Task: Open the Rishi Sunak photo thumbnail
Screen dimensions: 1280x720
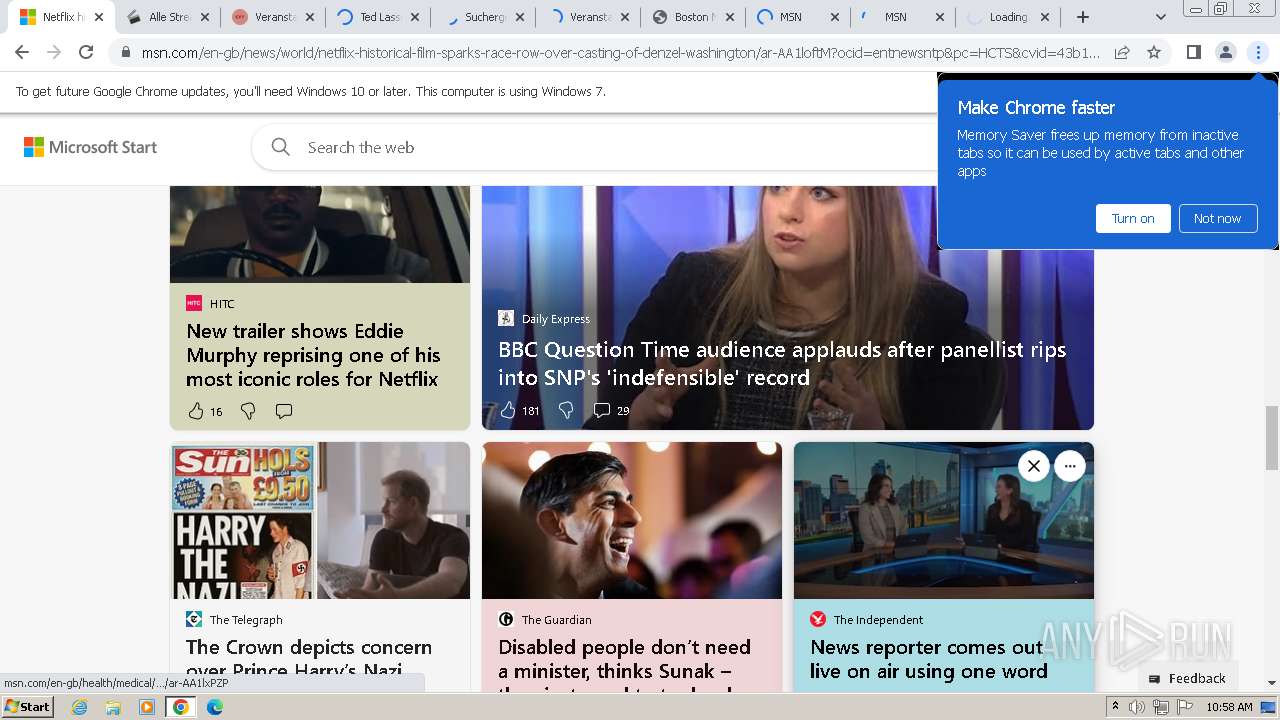Action: coord(632,521)
